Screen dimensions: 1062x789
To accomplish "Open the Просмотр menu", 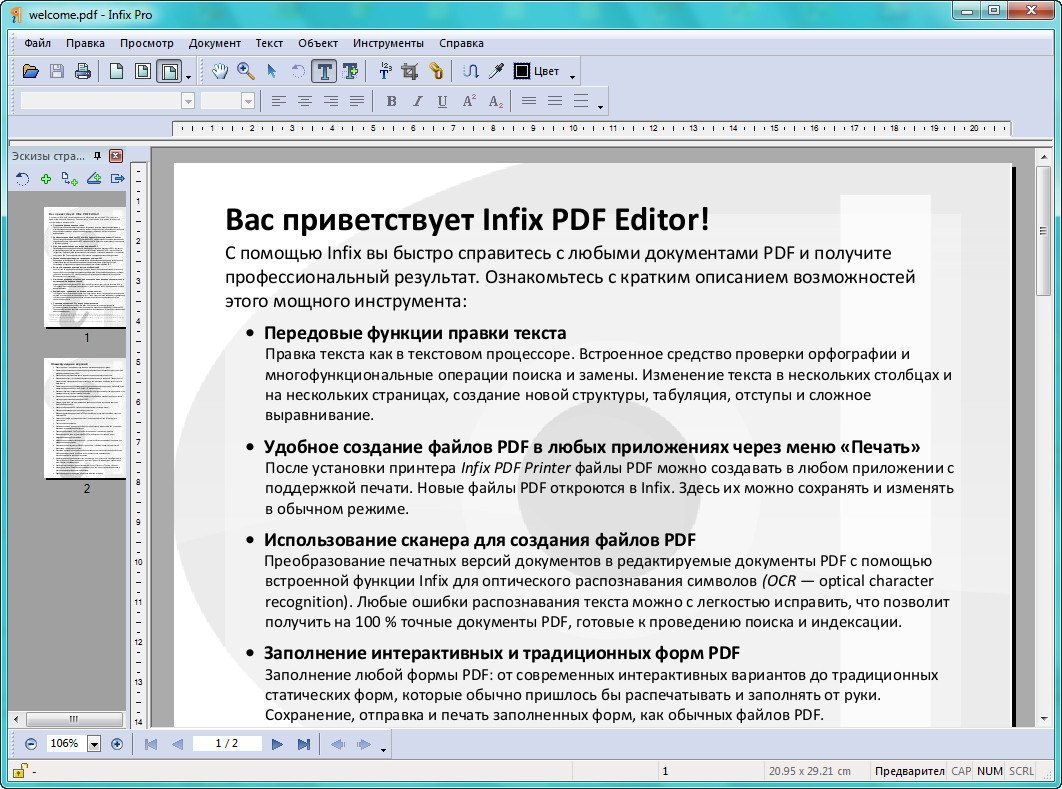I will 146,43.
